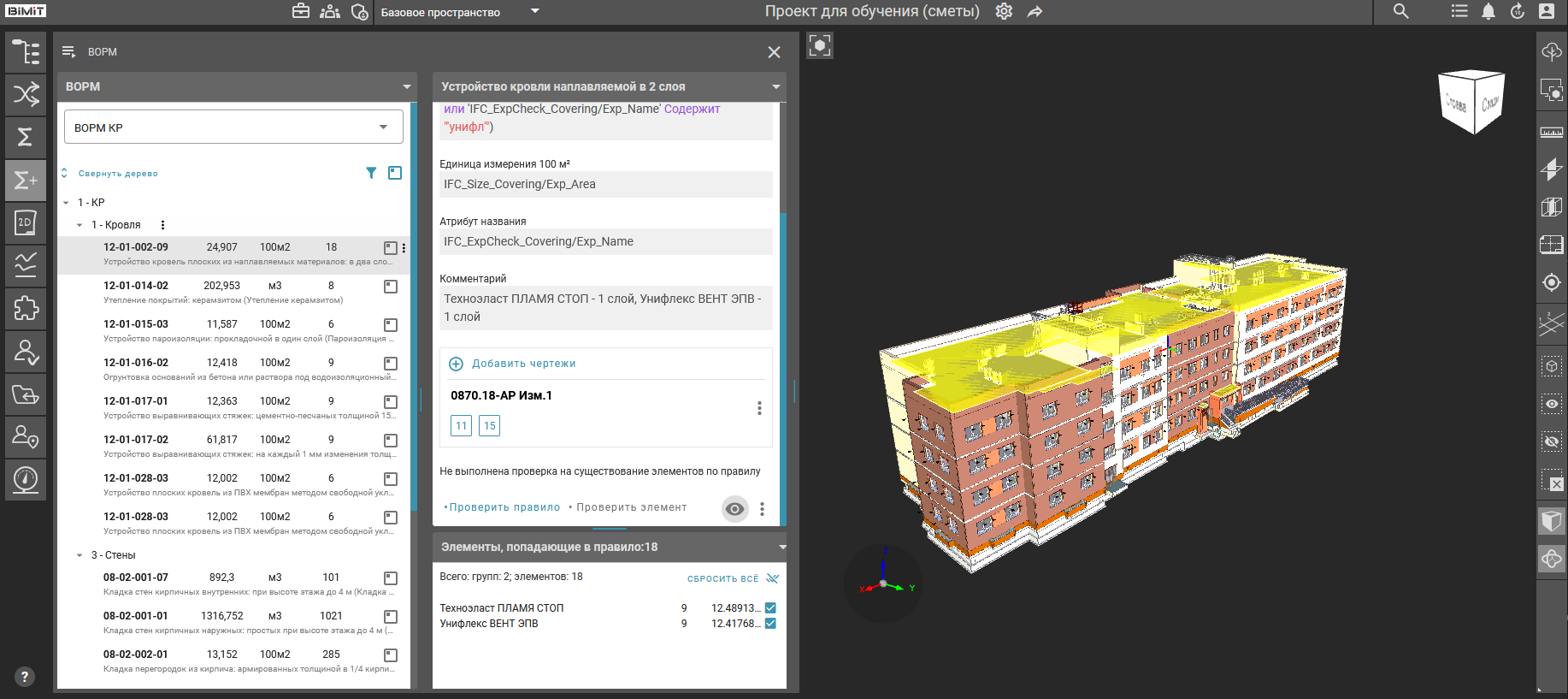Open the notifications bell
1568x699 pixels.
pos(1488,12)
